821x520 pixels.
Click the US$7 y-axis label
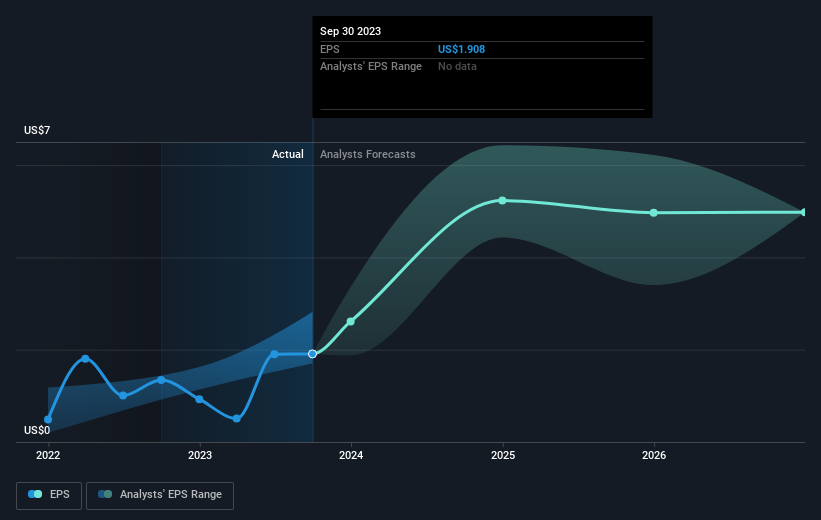[x=37, y=130]
